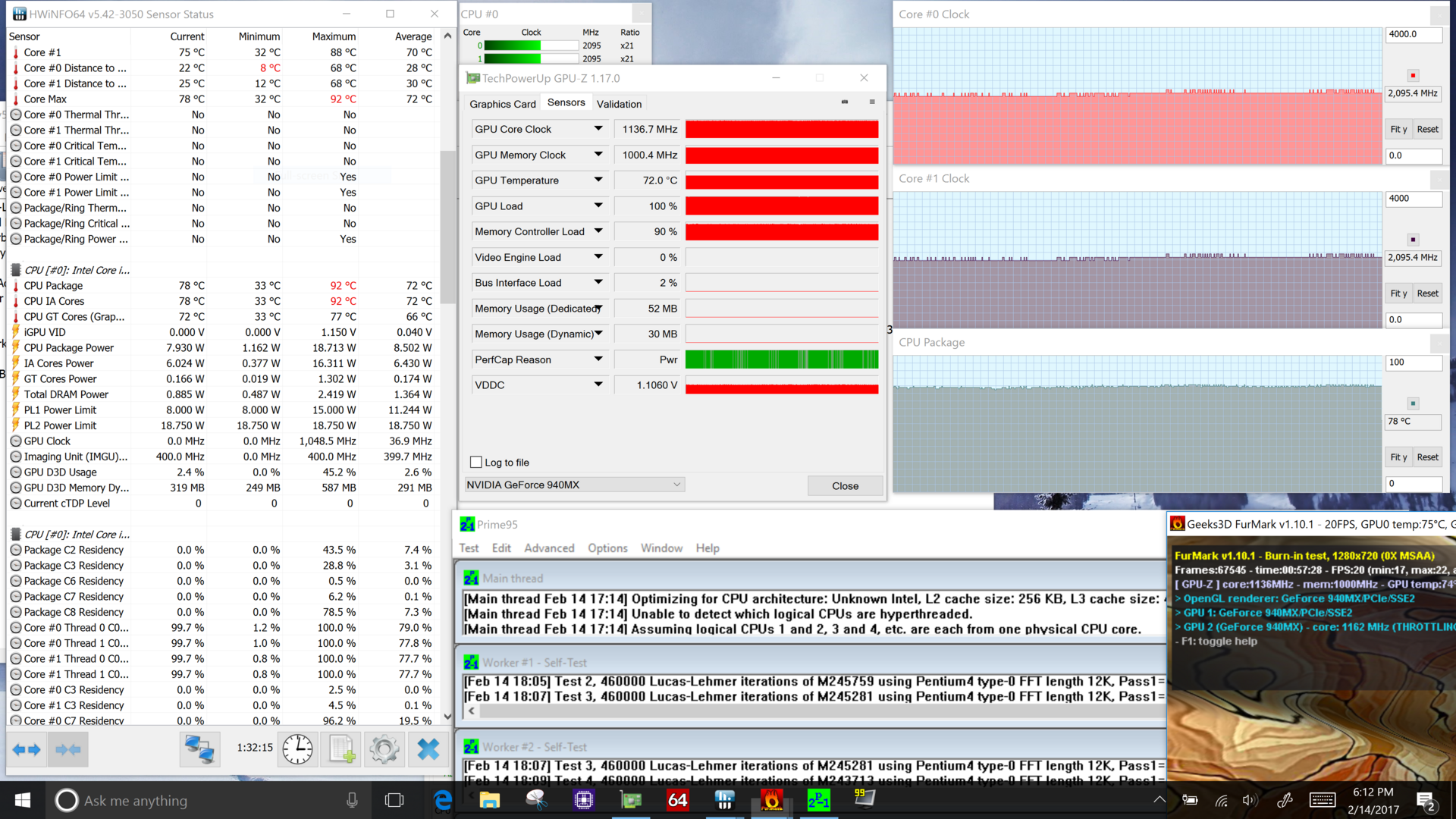Click the expand columns arrows icon in HWiNFO
Screen dimensions: 1456x819
pos(27,749)
